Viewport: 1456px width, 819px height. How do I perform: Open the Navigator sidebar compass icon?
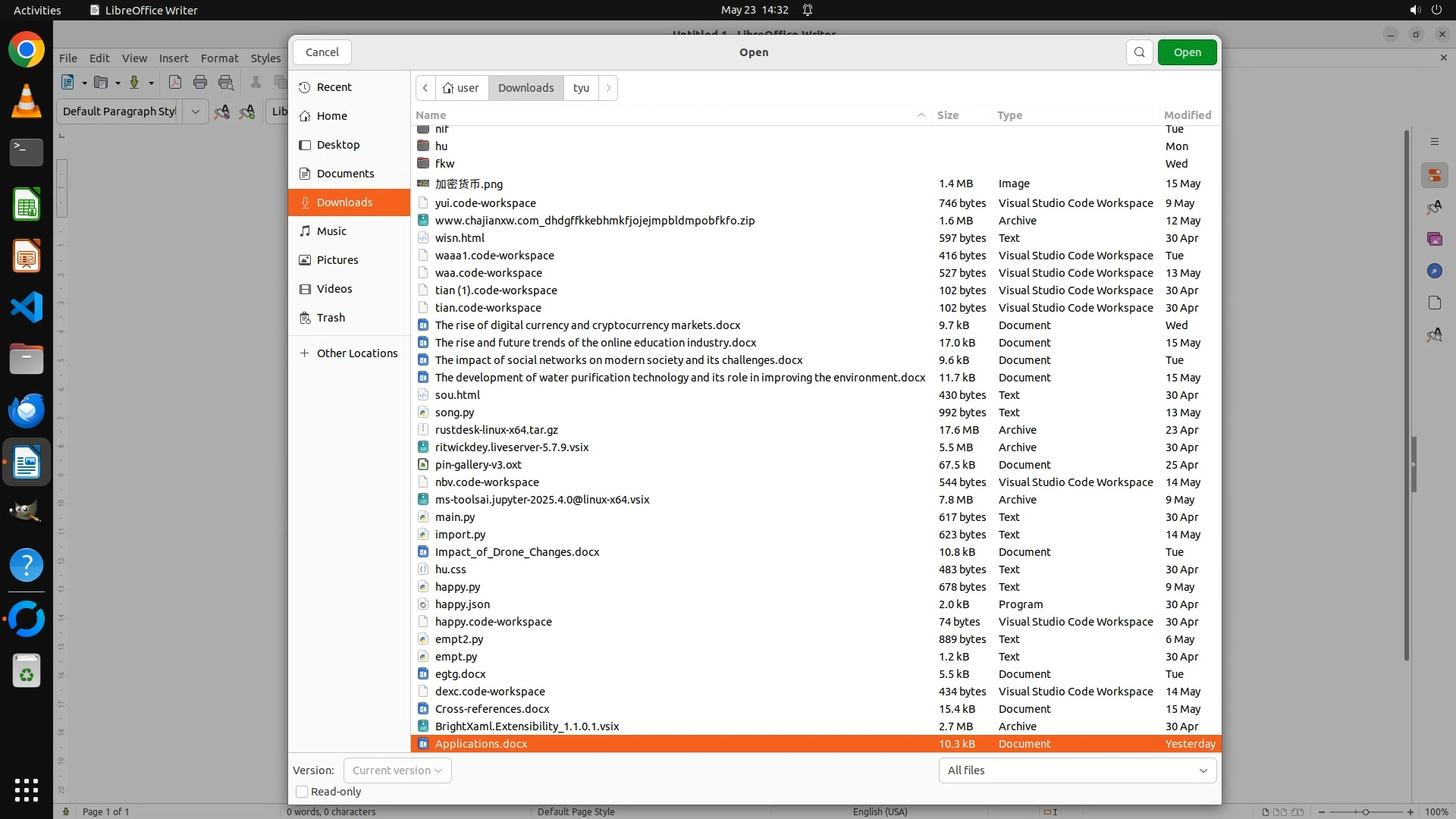[x=1434, y=271]
